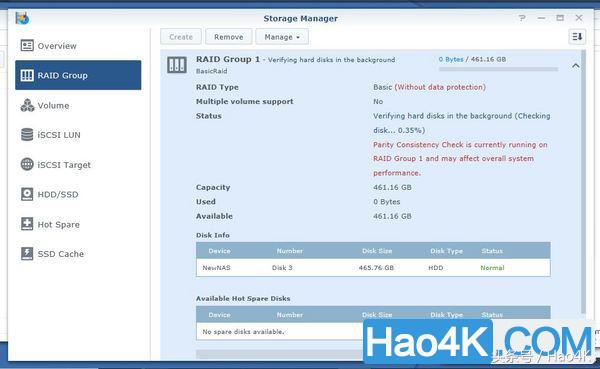Screen dimensions: 600x369
Task: Click the iSCSI Target globe icon
Action: pyautogui.click(x=27, y=164)
